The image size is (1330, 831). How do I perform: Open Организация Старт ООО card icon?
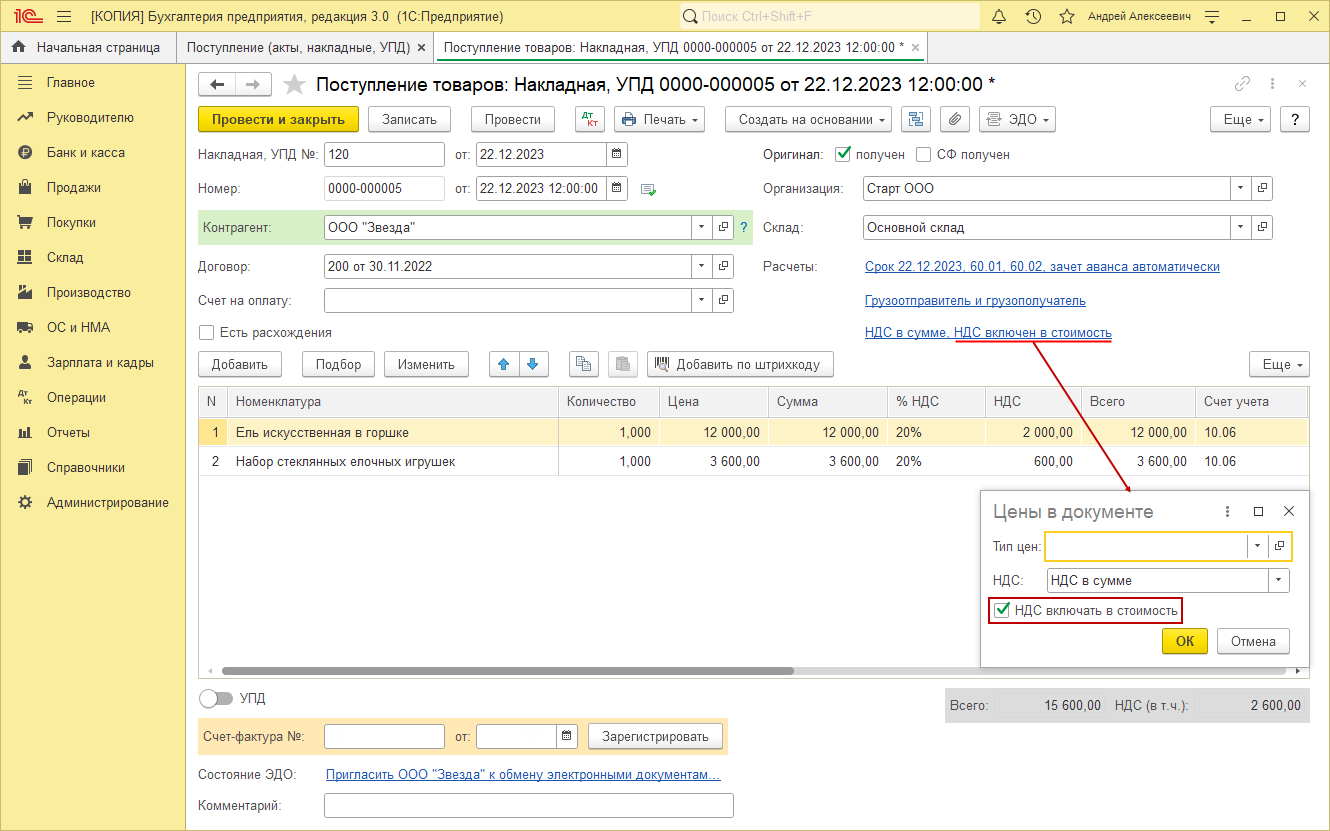(x=1263, y=188)
